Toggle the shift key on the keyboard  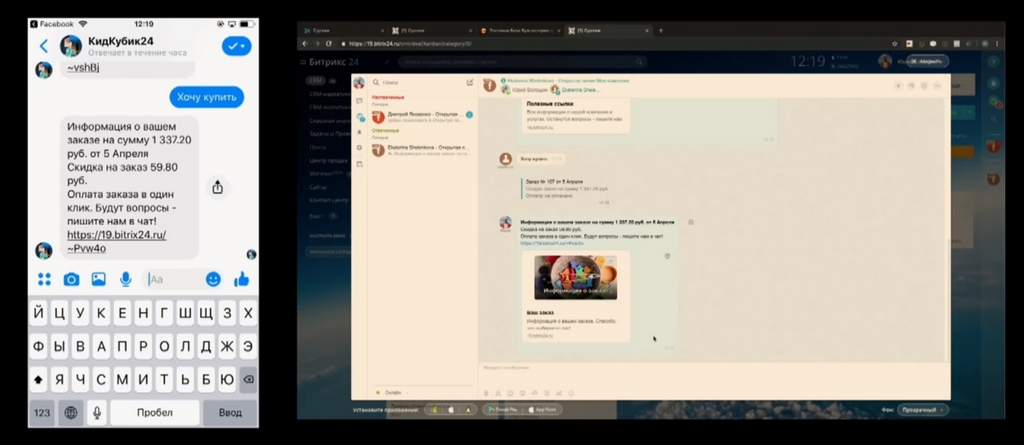click(x=39, y=379)
